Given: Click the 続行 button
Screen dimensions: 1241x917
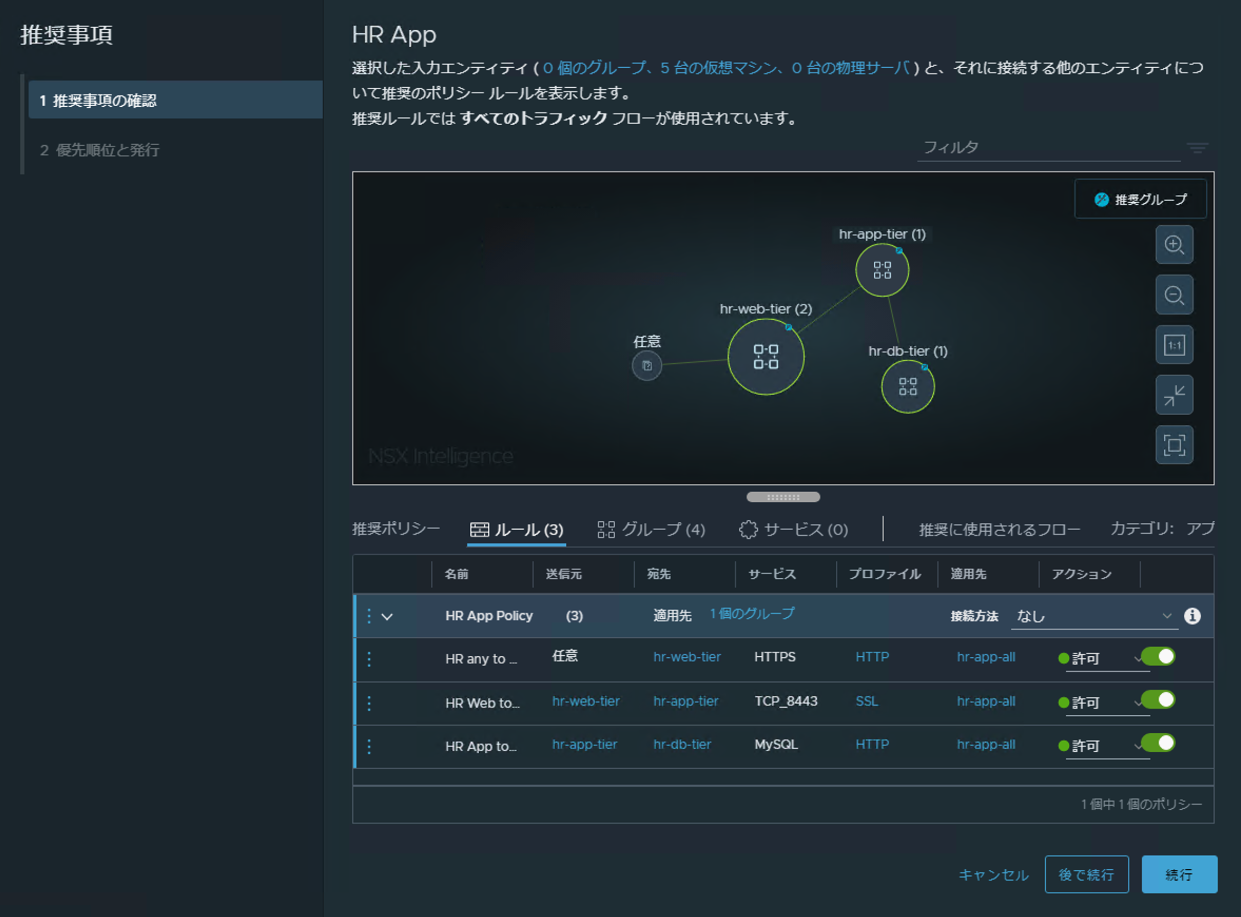Looking at the screenshot, I should 1179,875.
